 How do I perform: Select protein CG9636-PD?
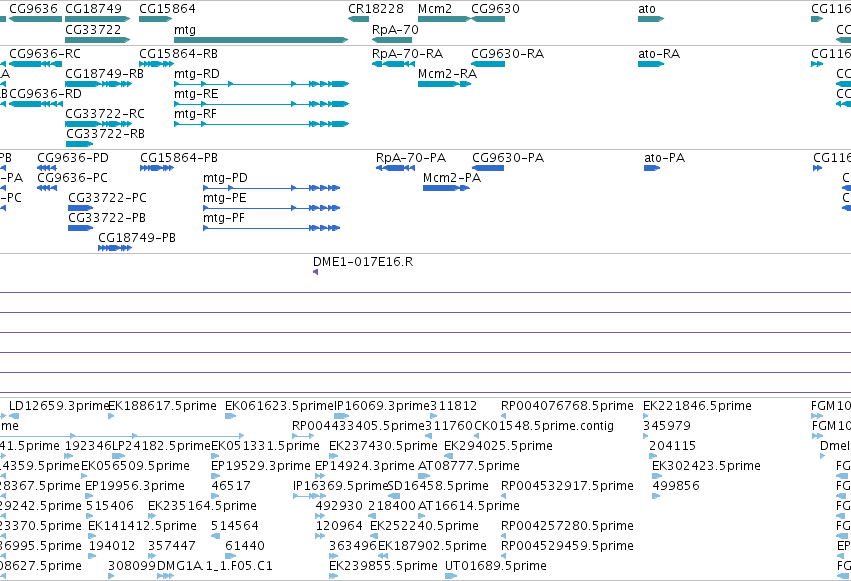[x=47, y=168]
